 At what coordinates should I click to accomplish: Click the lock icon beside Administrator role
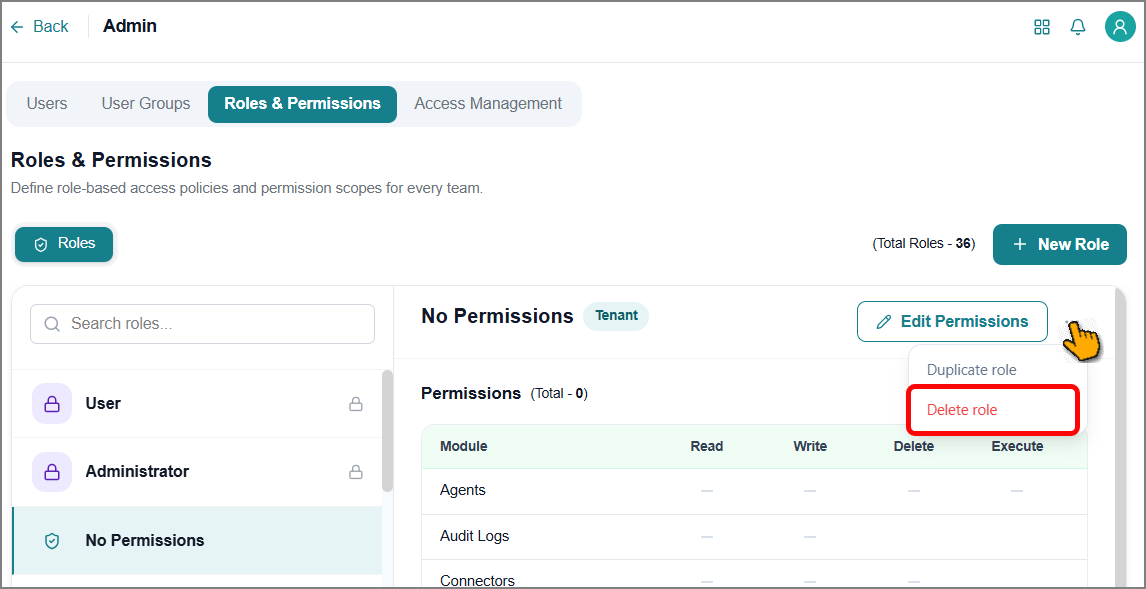coord(356,471)
